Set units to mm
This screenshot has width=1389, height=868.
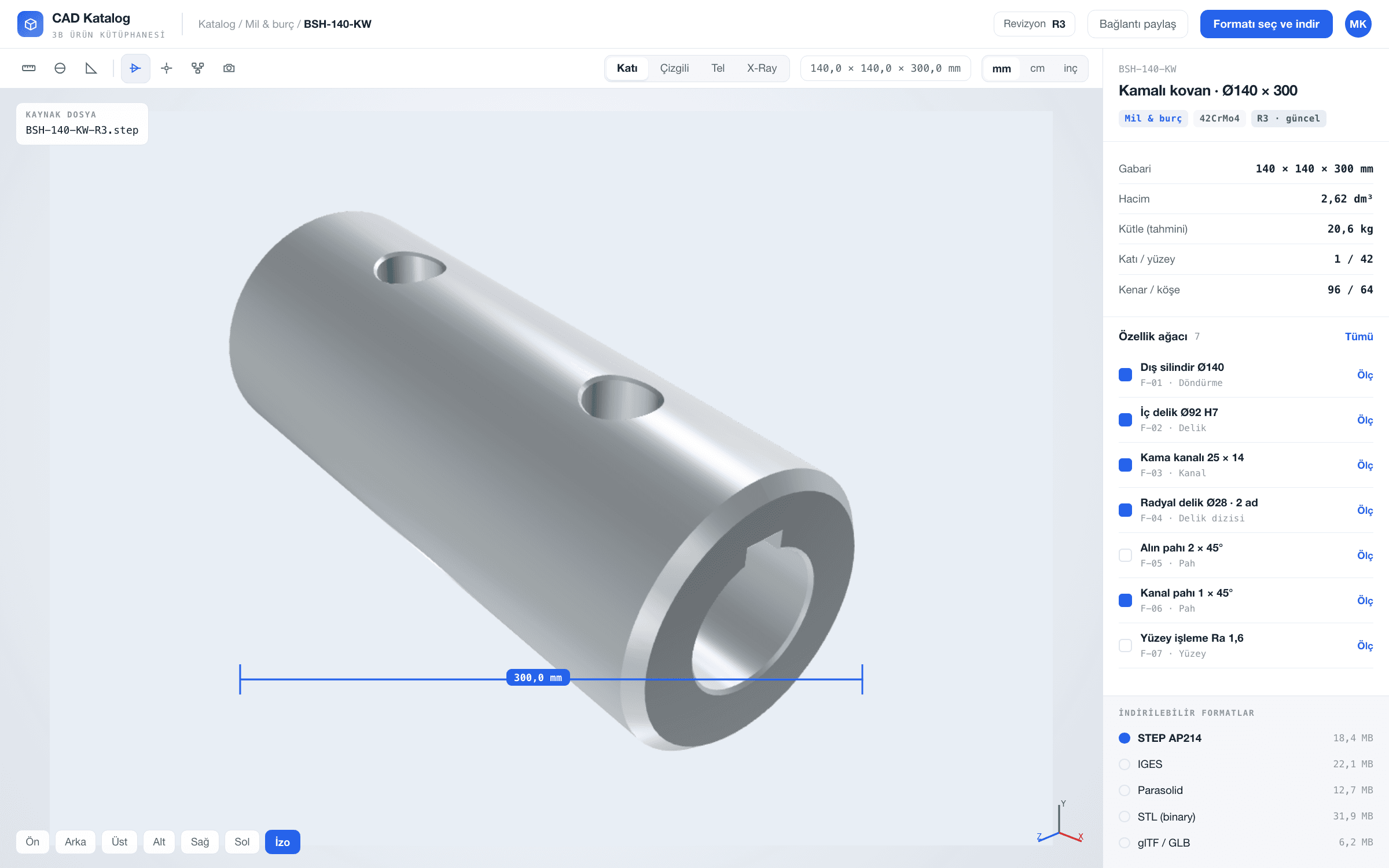pyautogui.click(x=1002, y=68)
